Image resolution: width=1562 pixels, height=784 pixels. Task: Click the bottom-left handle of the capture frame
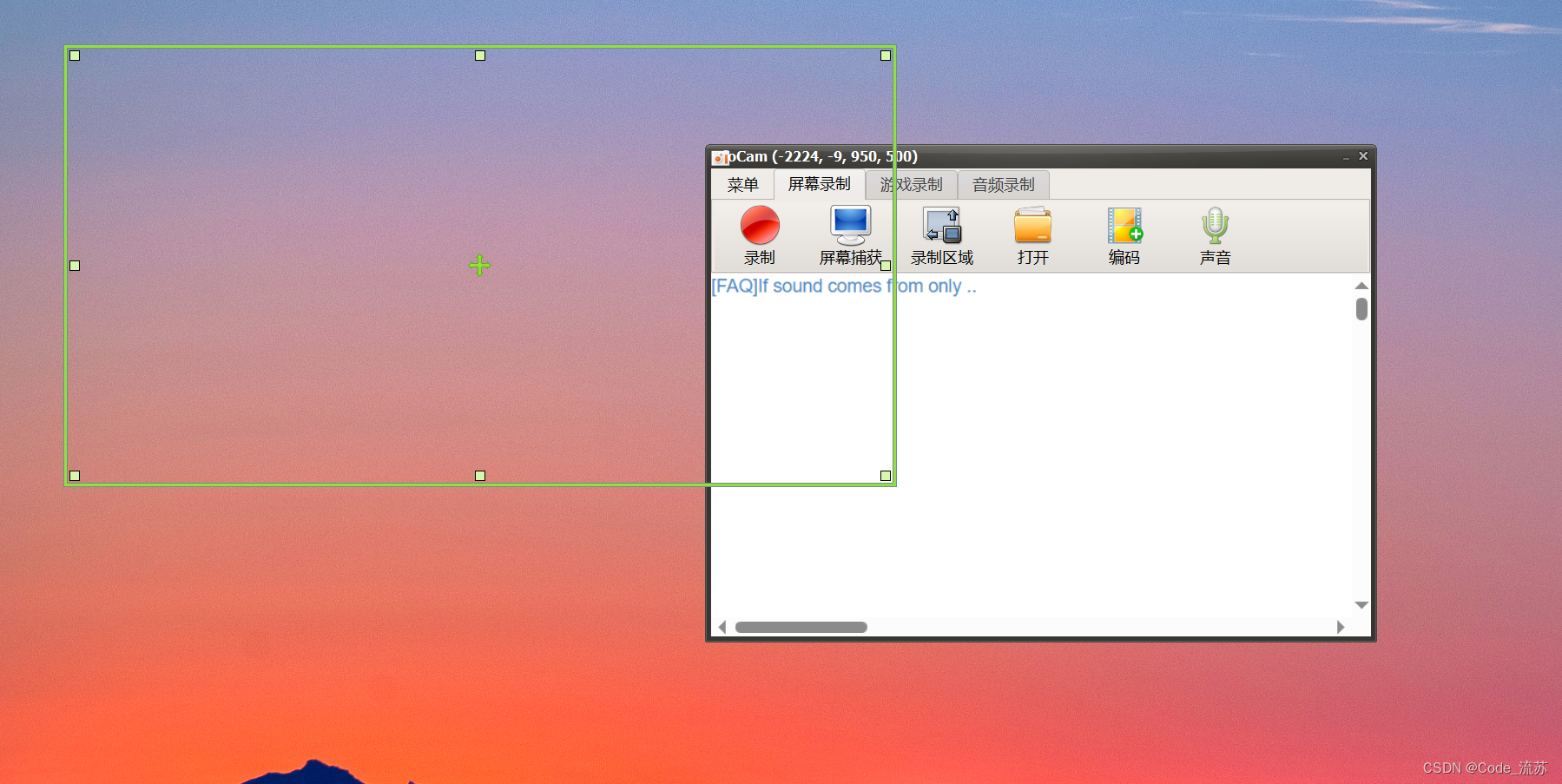(x=75, y=476)
